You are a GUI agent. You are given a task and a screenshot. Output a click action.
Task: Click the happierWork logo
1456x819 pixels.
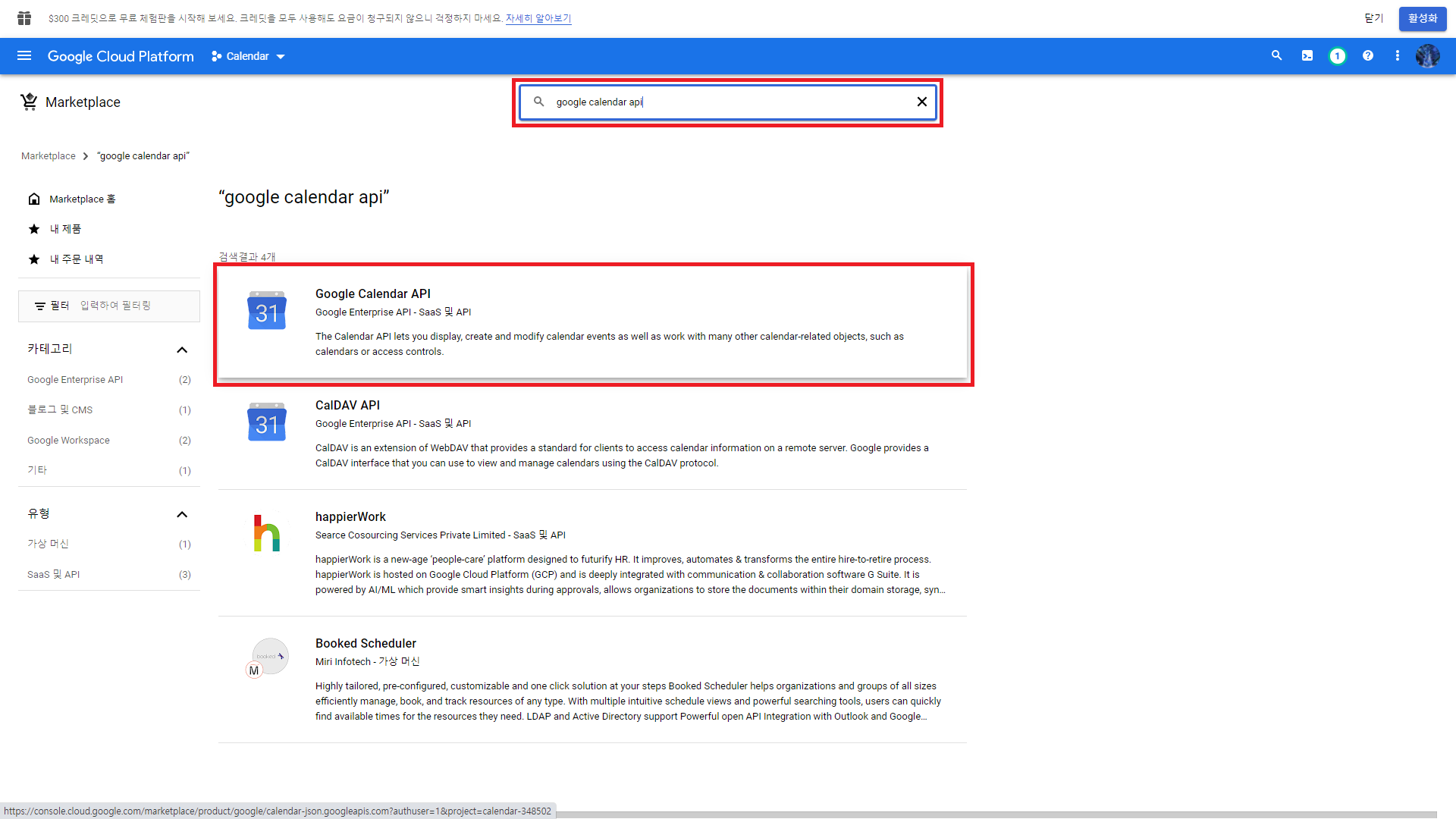click(267, 533)
